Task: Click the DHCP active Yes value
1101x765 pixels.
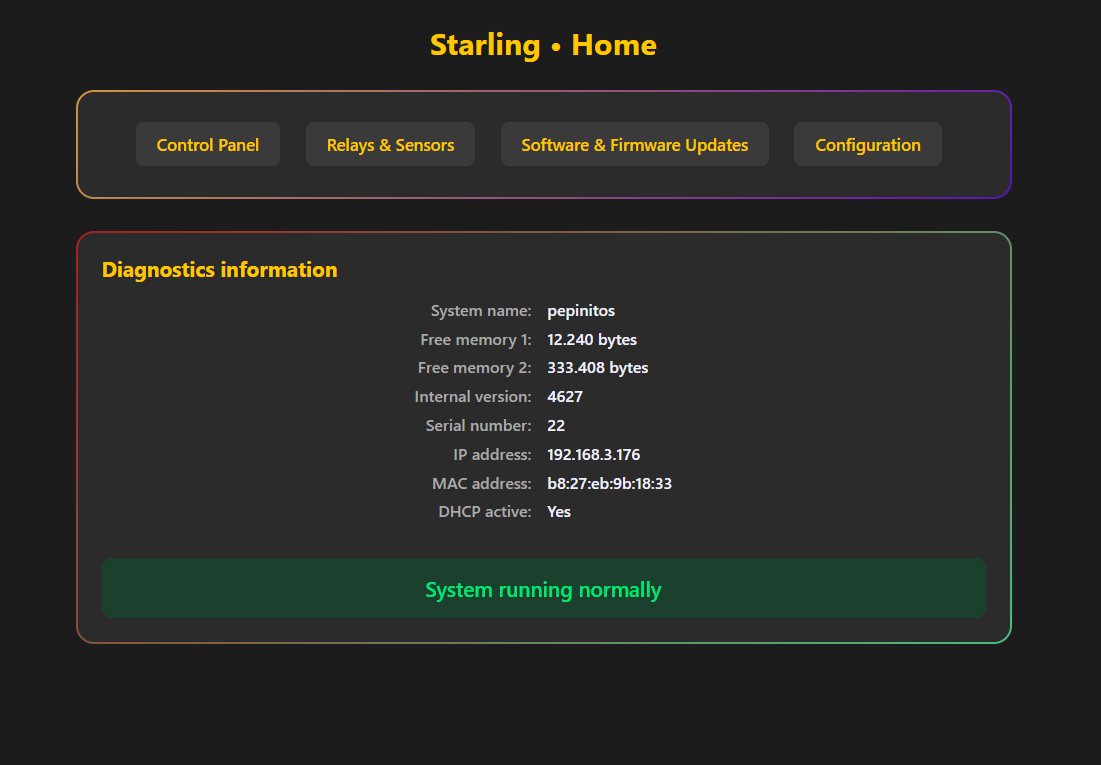Action: tap(559, 512)
